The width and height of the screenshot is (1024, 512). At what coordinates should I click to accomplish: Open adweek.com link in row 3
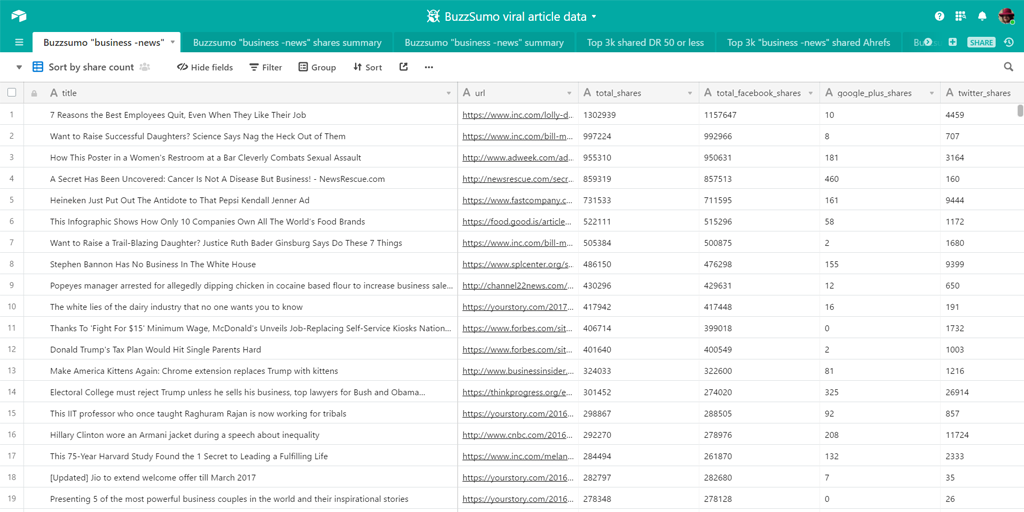[518, 157]
